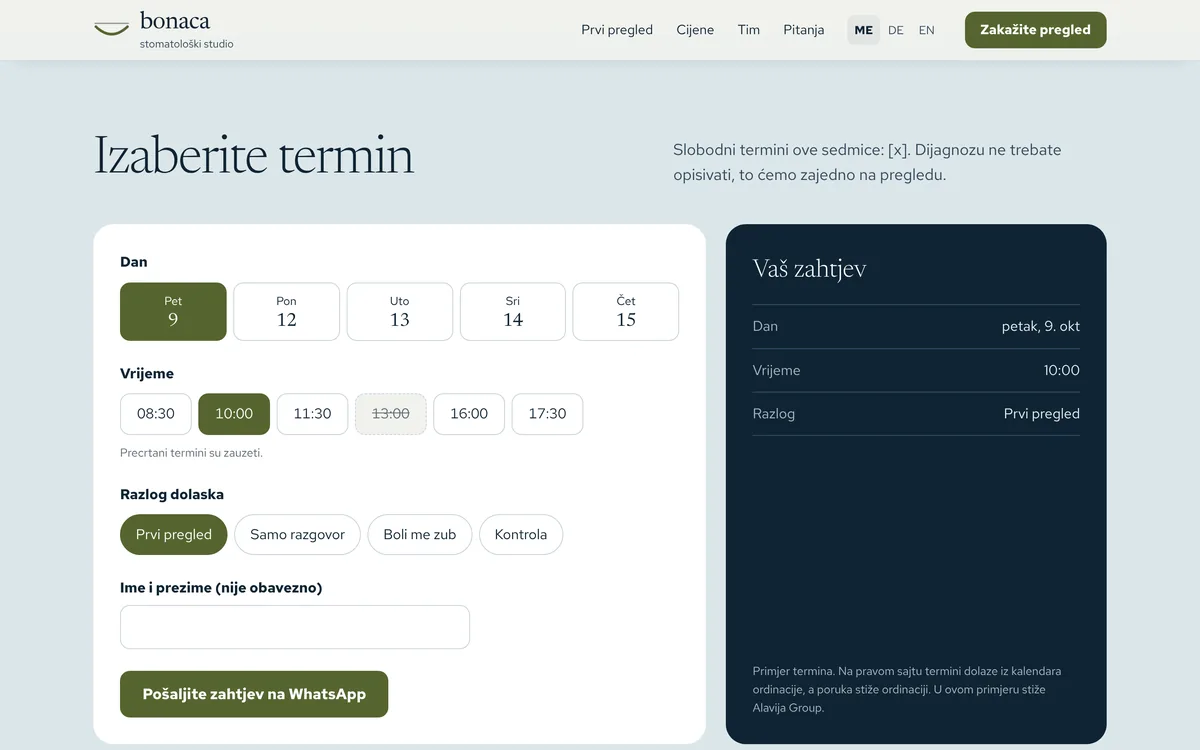Open the Prvi pregled nav link
1200x750 pixels.
pyautogui.click(x=617, y=30)
